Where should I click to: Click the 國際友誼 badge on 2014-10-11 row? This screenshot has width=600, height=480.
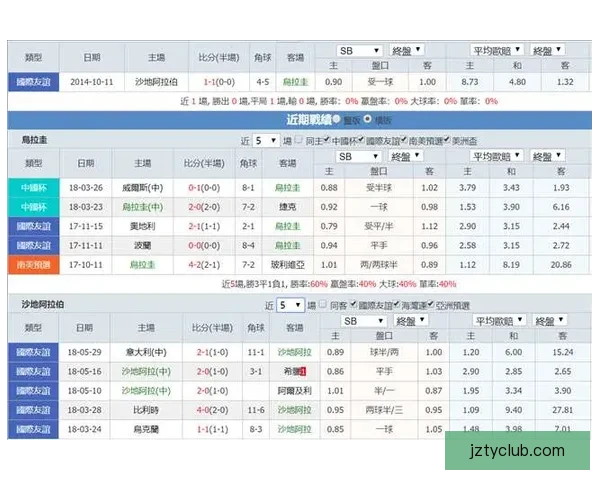34,82
